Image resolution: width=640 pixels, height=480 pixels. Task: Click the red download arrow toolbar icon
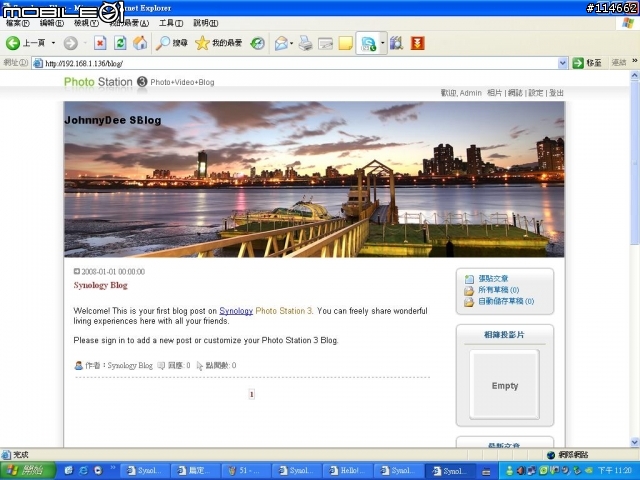click(418, 43)
